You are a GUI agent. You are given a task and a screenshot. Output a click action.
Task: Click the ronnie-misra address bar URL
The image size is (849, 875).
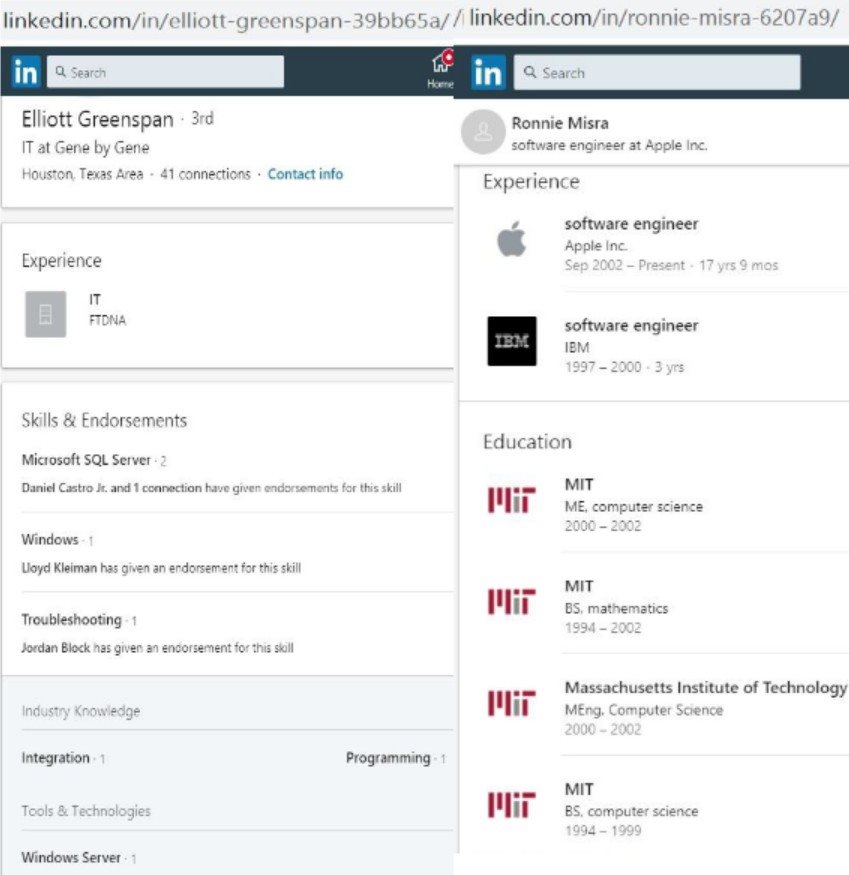coord(654,18)
